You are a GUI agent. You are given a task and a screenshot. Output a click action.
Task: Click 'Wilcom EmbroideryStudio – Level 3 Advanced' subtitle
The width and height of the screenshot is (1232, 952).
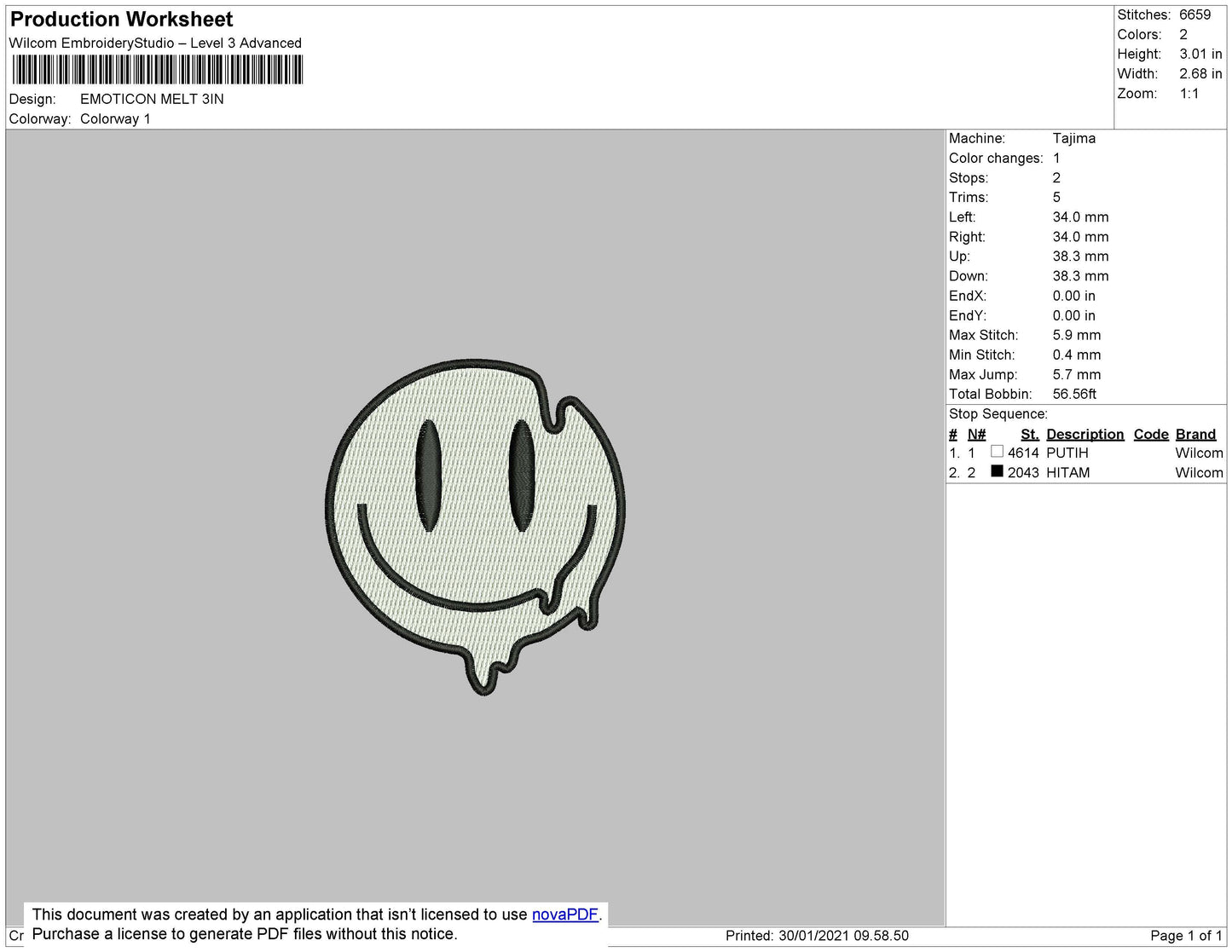tap(155, 43)
